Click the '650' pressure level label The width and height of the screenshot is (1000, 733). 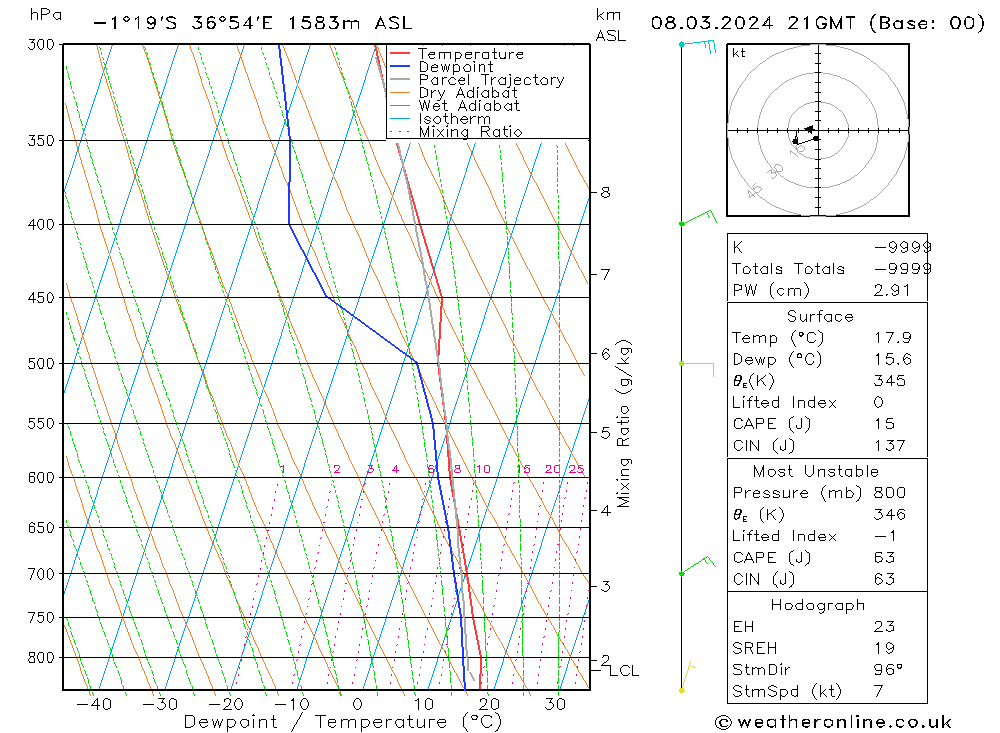(41, 528)
